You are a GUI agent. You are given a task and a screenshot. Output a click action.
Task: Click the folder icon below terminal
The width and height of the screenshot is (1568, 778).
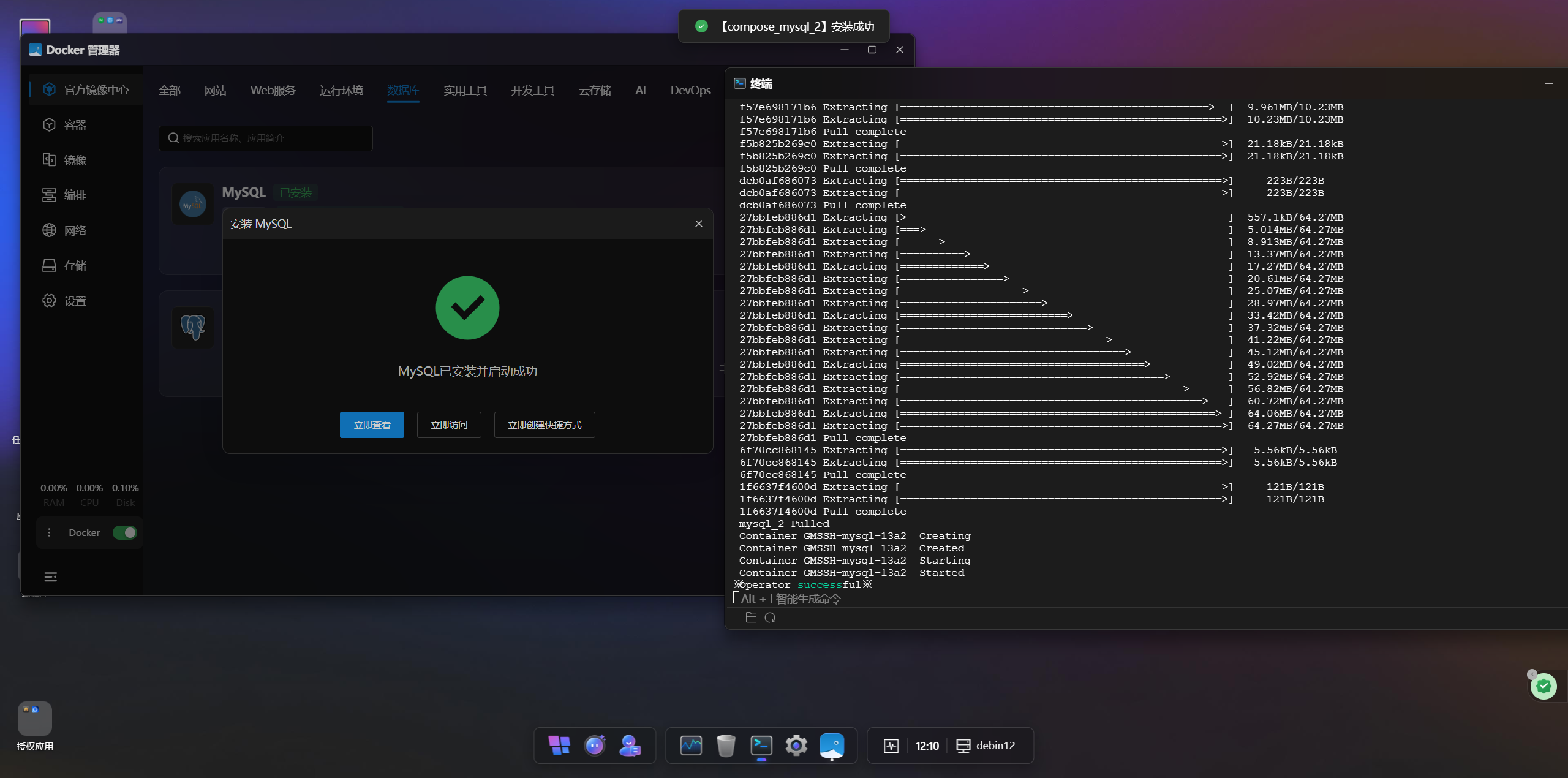tap(751, 617)
